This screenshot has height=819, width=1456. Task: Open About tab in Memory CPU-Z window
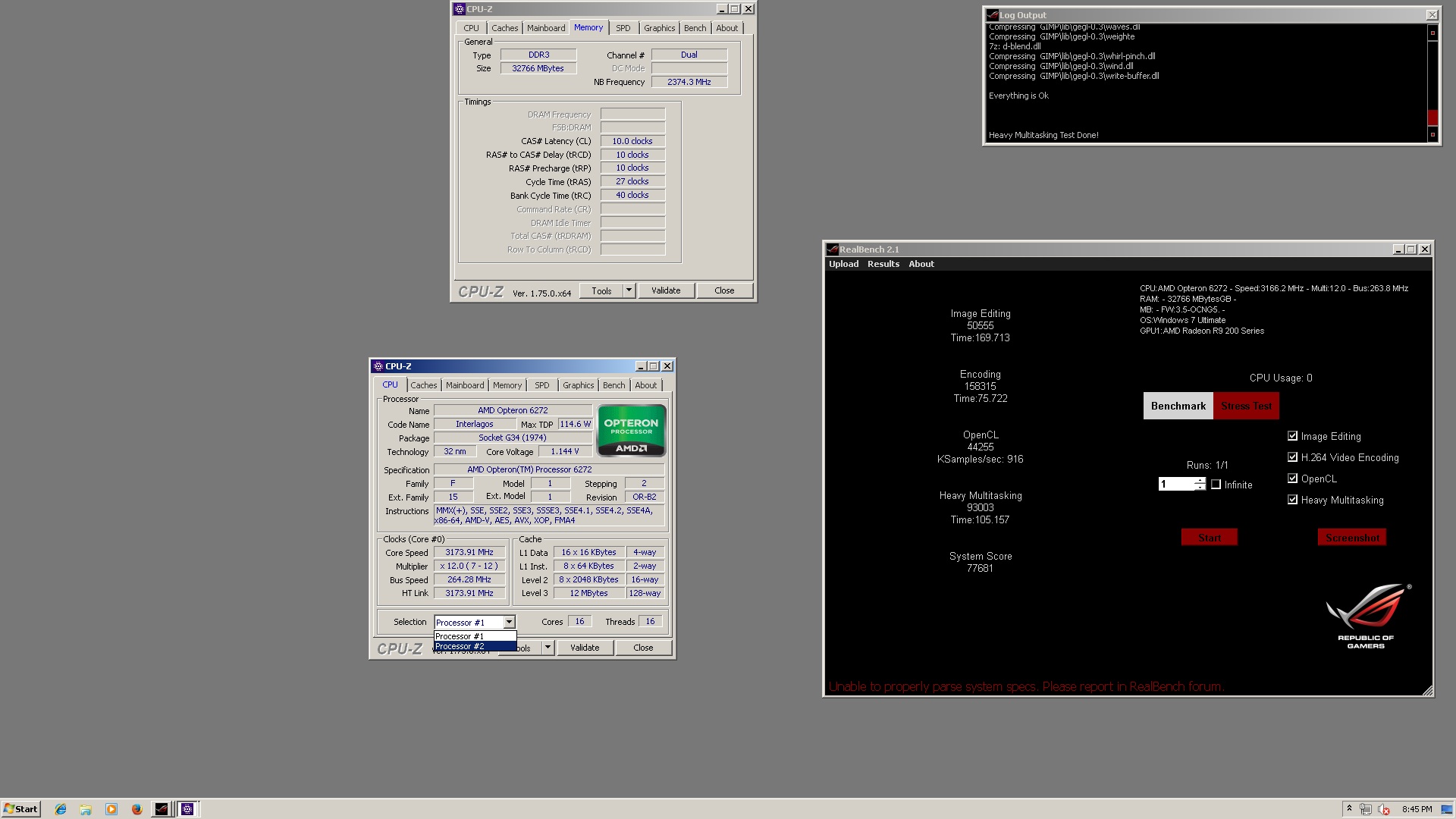point(726,28)
